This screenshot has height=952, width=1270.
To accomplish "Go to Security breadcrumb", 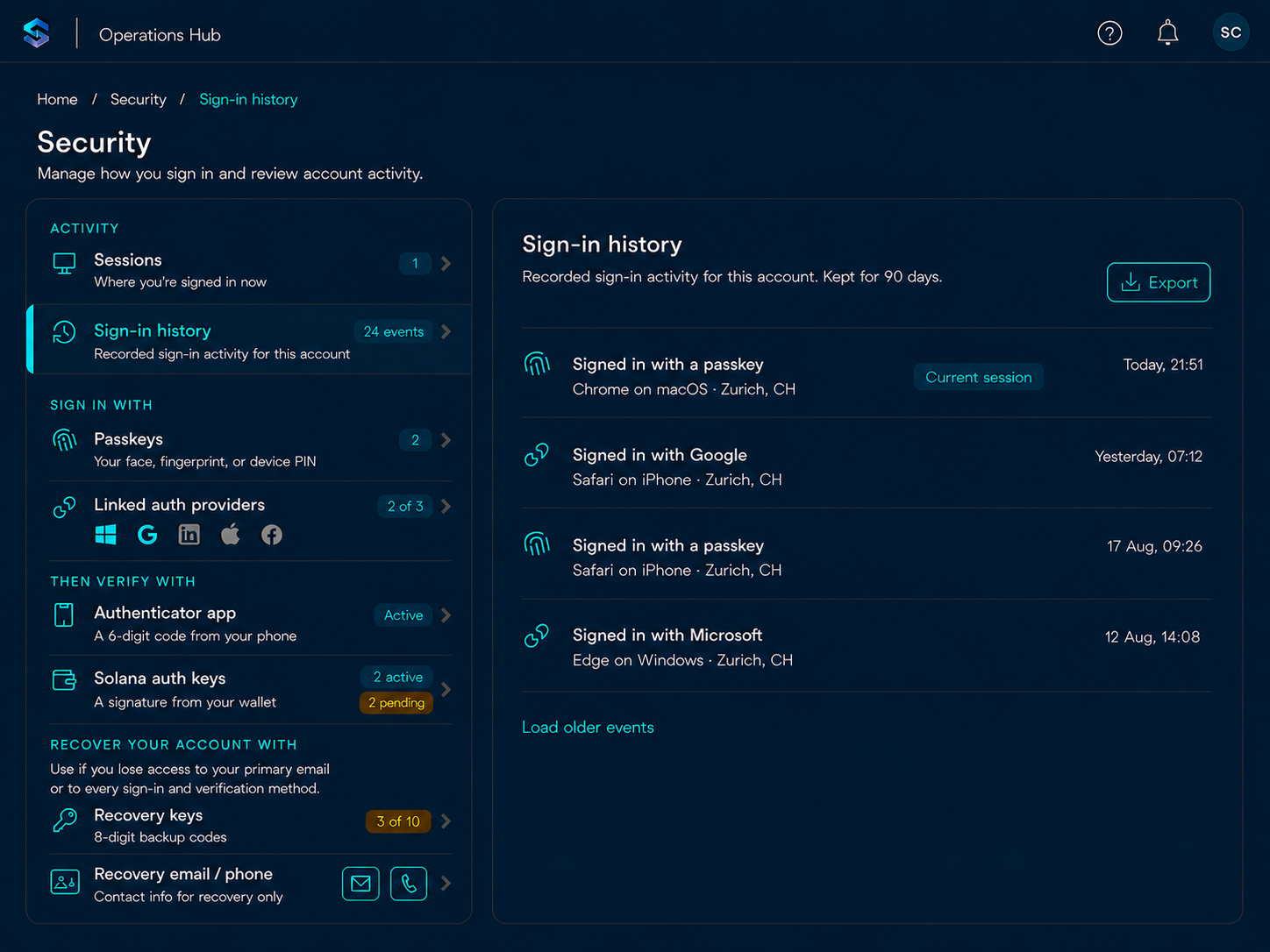I will pos(138,99).
